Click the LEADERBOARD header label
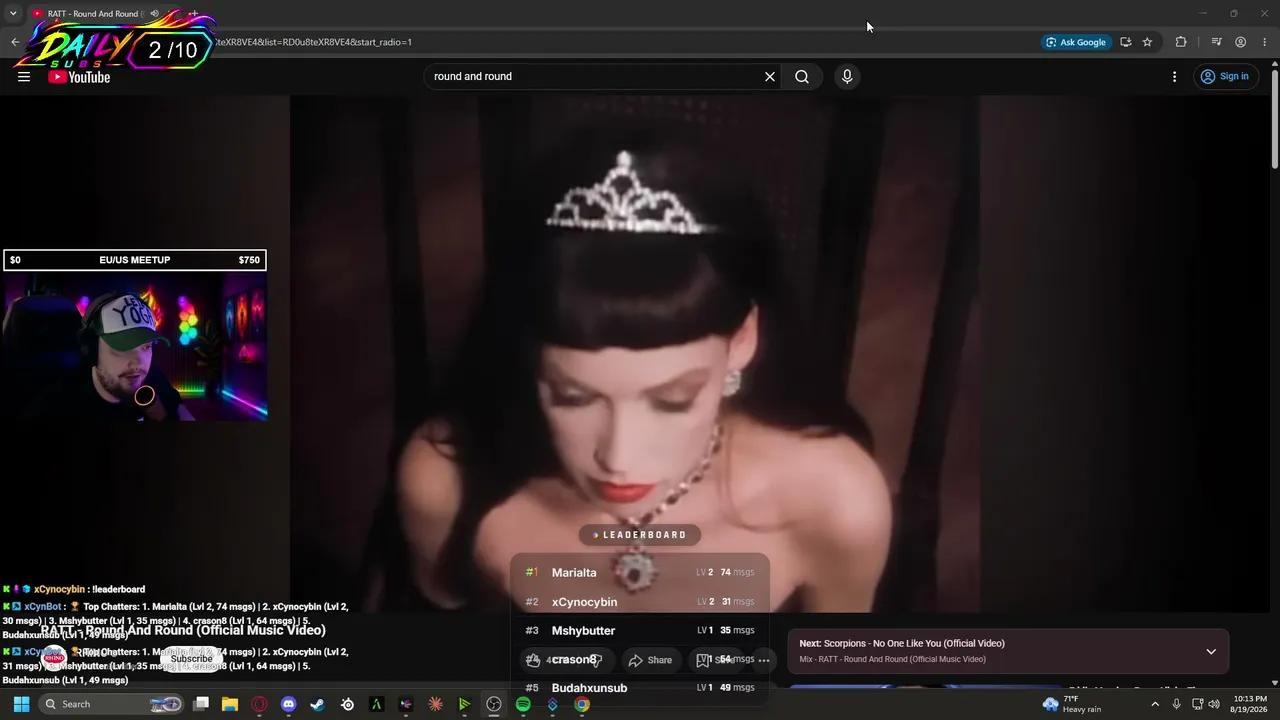Viewport: 1280px width, 720px height. [x=640, y=535]
